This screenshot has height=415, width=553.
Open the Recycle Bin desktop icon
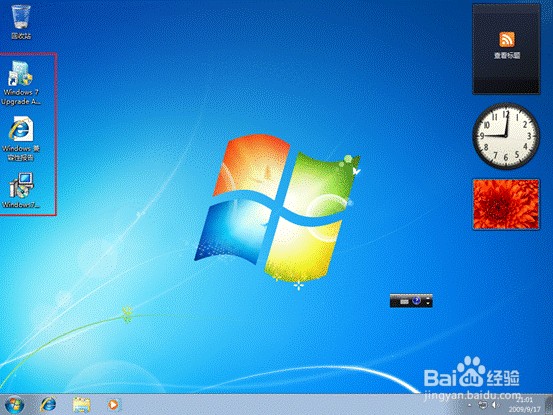[x=21, y=21]
